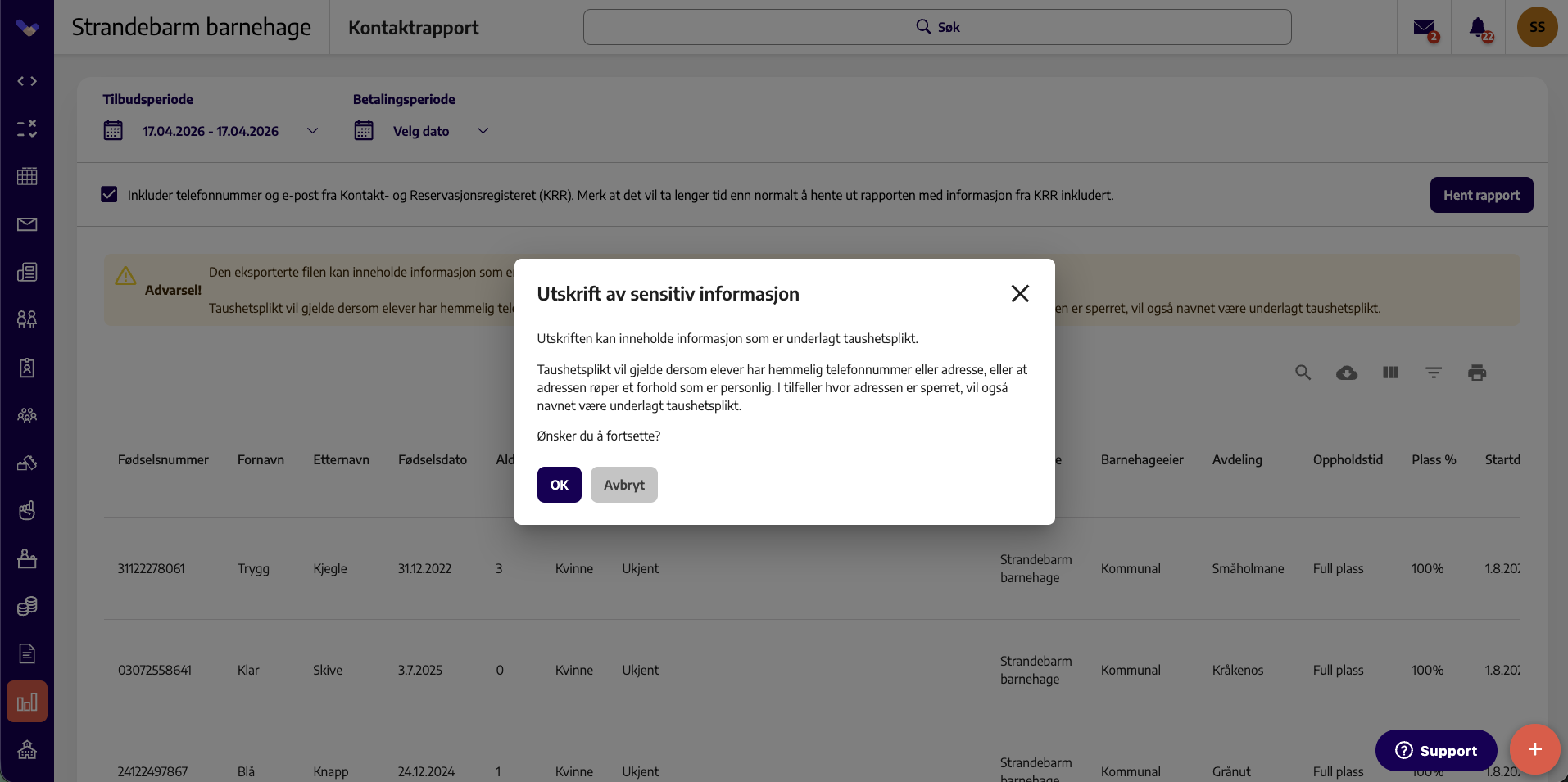1568x782 pixels.
Task: Click the table search magnifier icon
Action: click(1303, 373)
